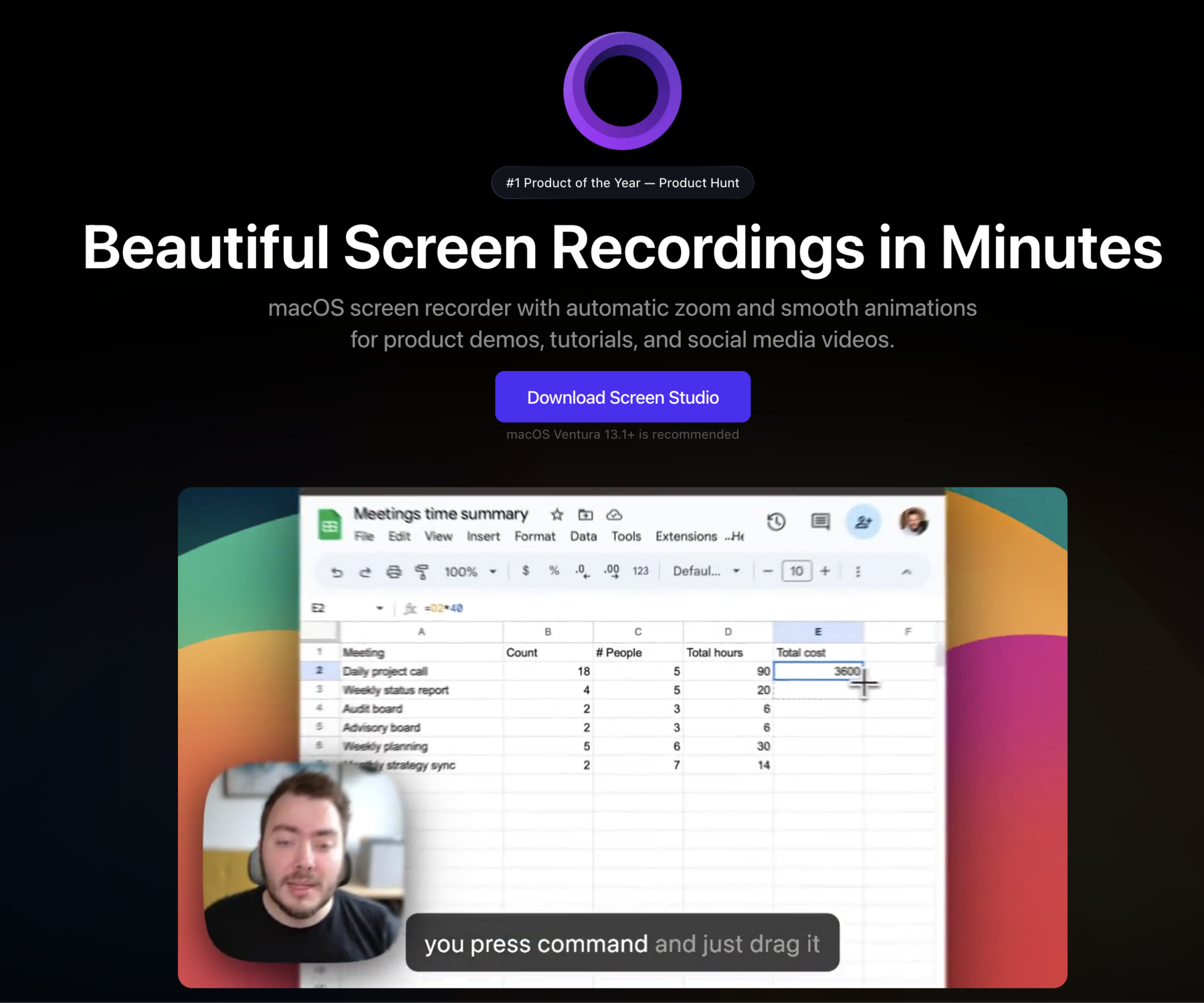Click increase decimal places icon

(611, 571)
